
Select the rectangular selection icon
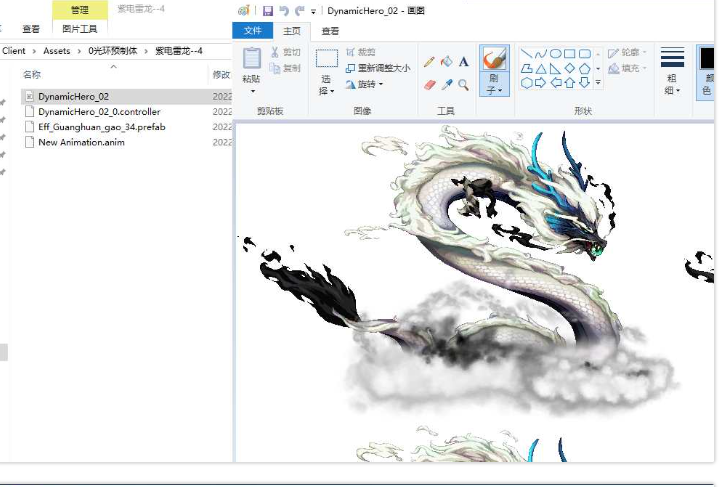327,59
